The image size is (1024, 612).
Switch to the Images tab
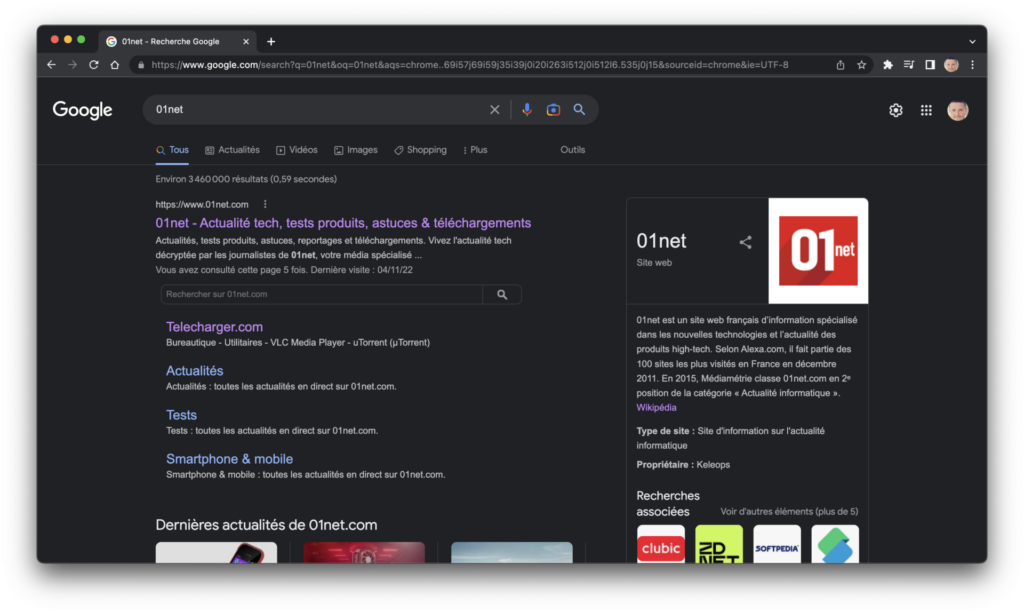pos(356,150)
